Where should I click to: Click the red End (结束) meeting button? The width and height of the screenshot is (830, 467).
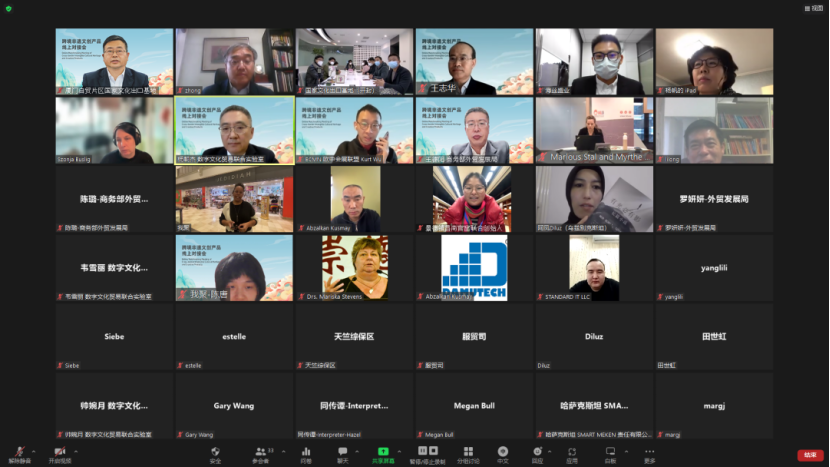[809, 455]
